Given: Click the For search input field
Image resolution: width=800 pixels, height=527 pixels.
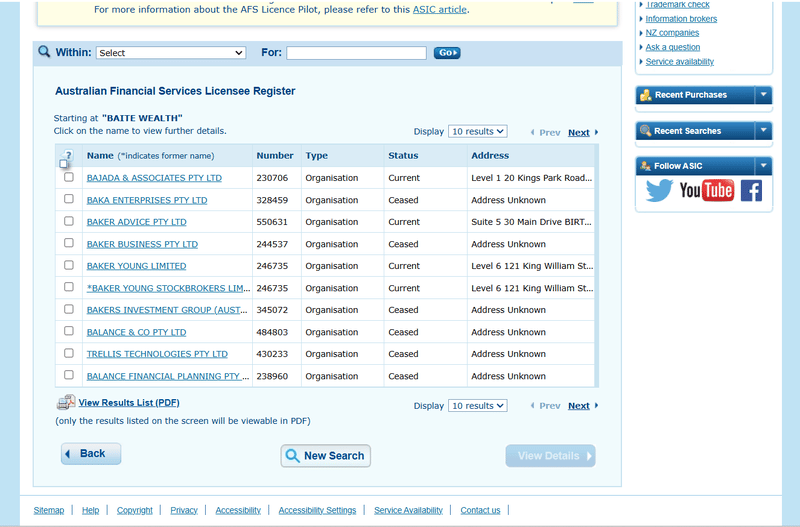Looking at the screenshot, I should coord(356,53).
